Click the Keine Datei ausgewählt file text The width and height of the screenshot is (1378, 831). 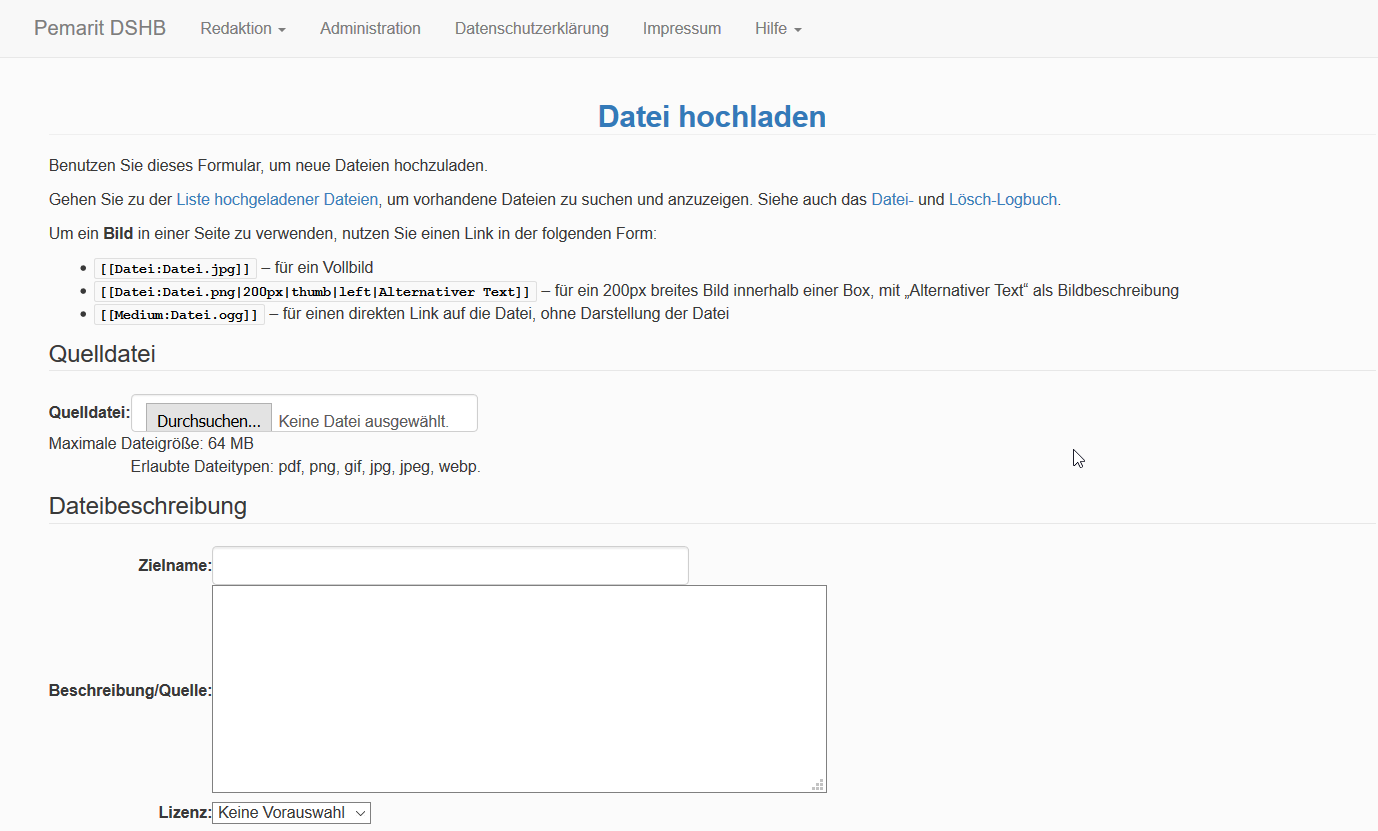[x=363, y=421]
